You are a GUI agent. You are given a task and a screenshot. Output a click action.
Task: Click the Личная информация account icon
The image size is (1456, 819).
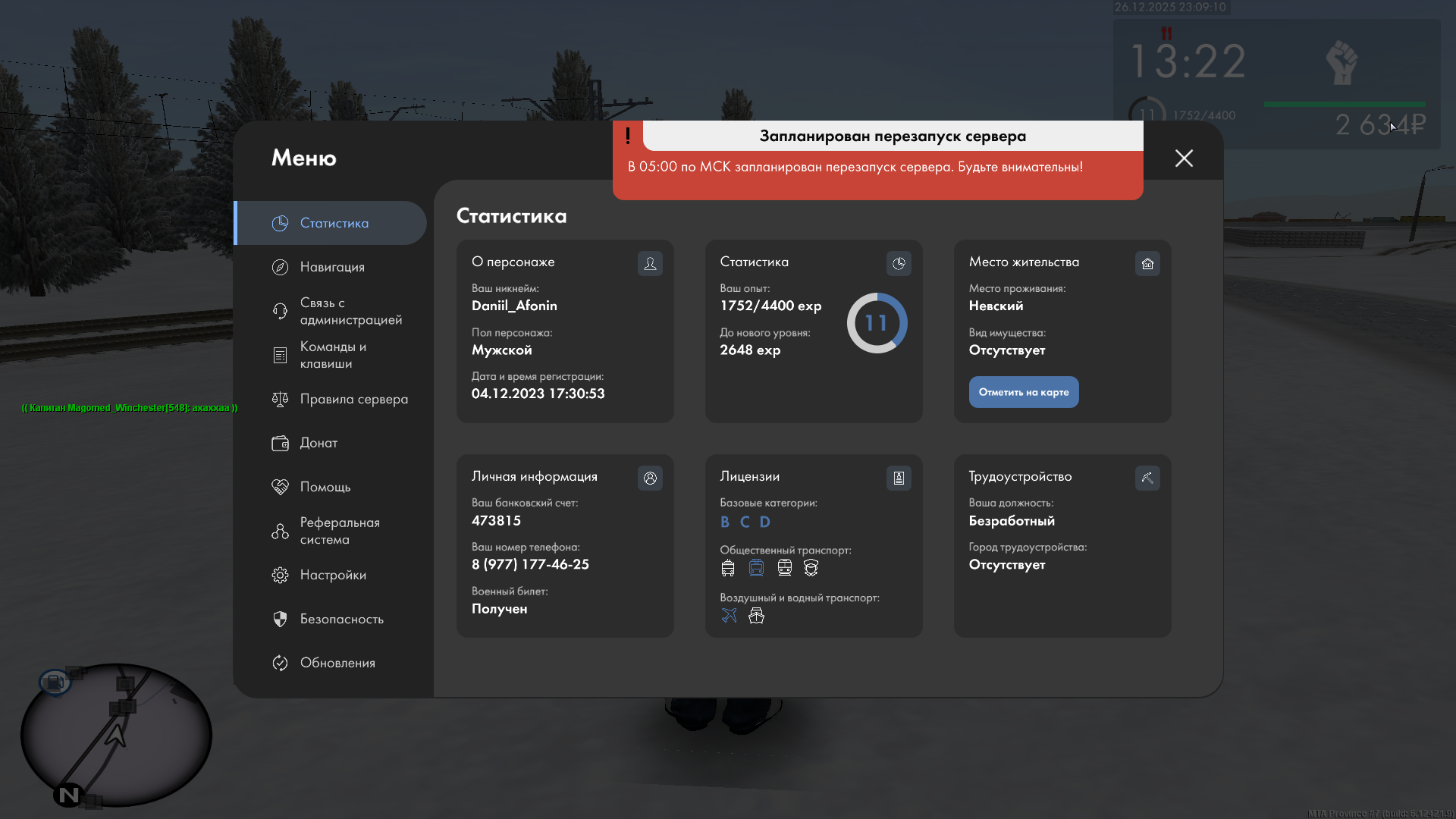point(650,478)
